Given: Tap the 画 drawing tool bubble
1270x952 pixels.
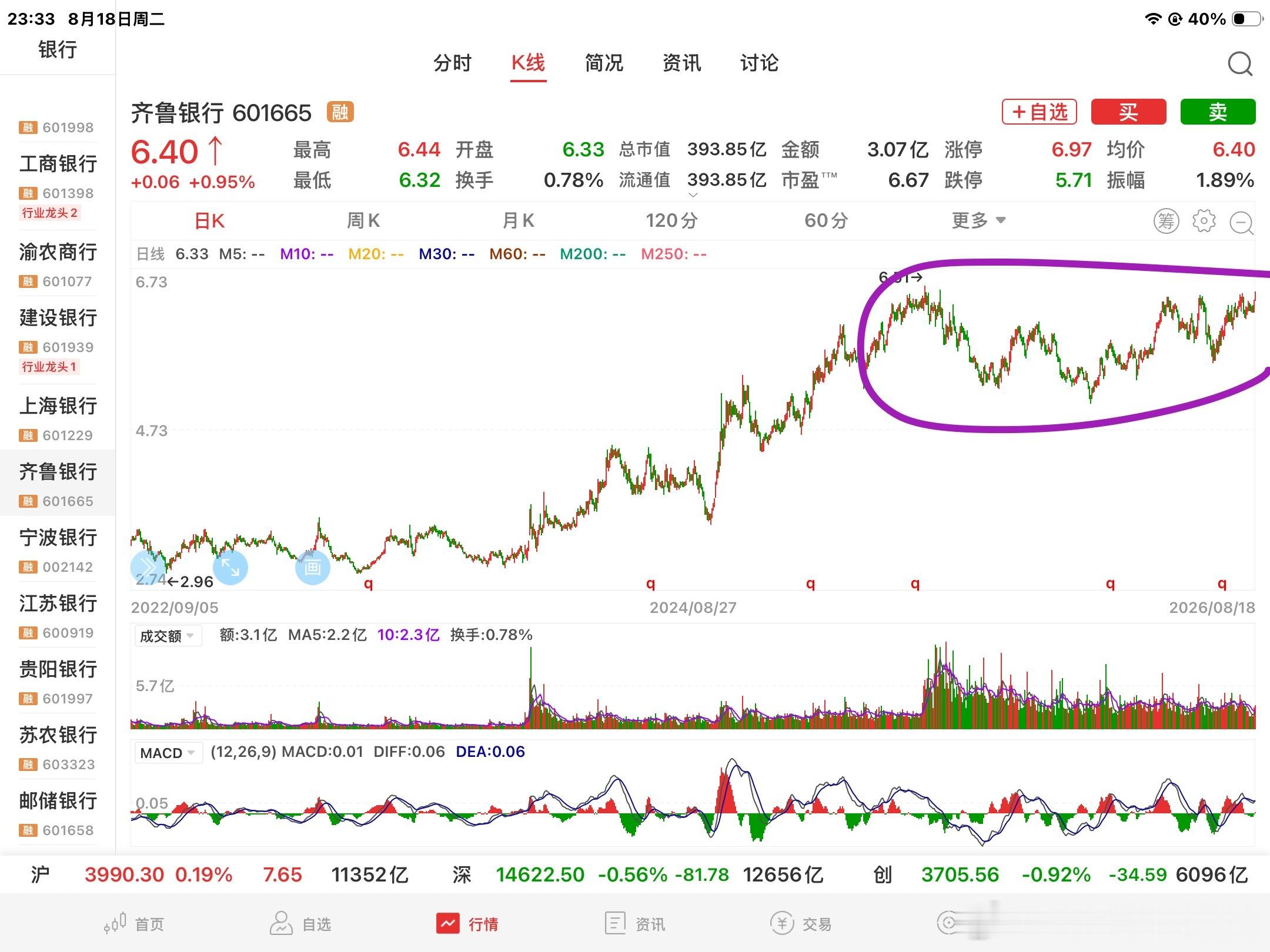Looking at the screenshot, I should (312, 567).
